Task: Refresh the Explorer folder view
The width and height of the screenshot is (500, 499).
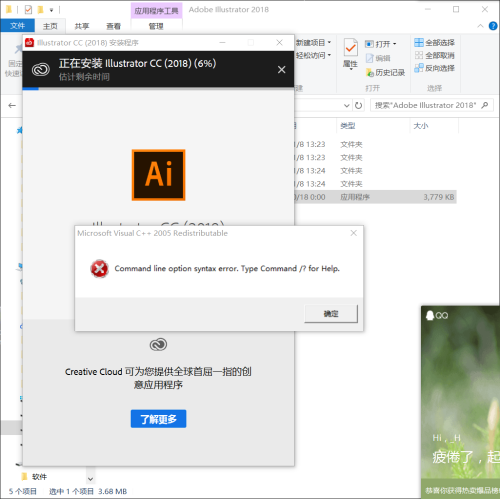Action: (x=358, y=106)
